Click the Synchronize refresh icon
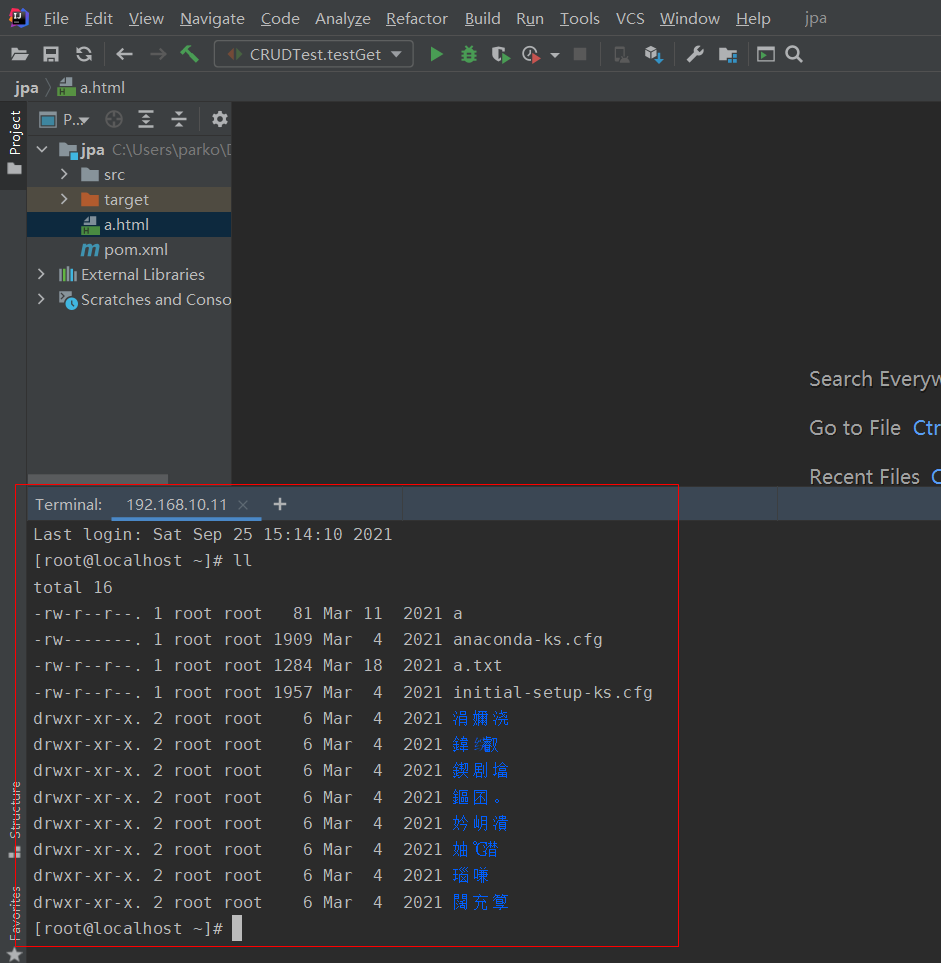The width and height of the screenshot is (941, 963). 84,55
